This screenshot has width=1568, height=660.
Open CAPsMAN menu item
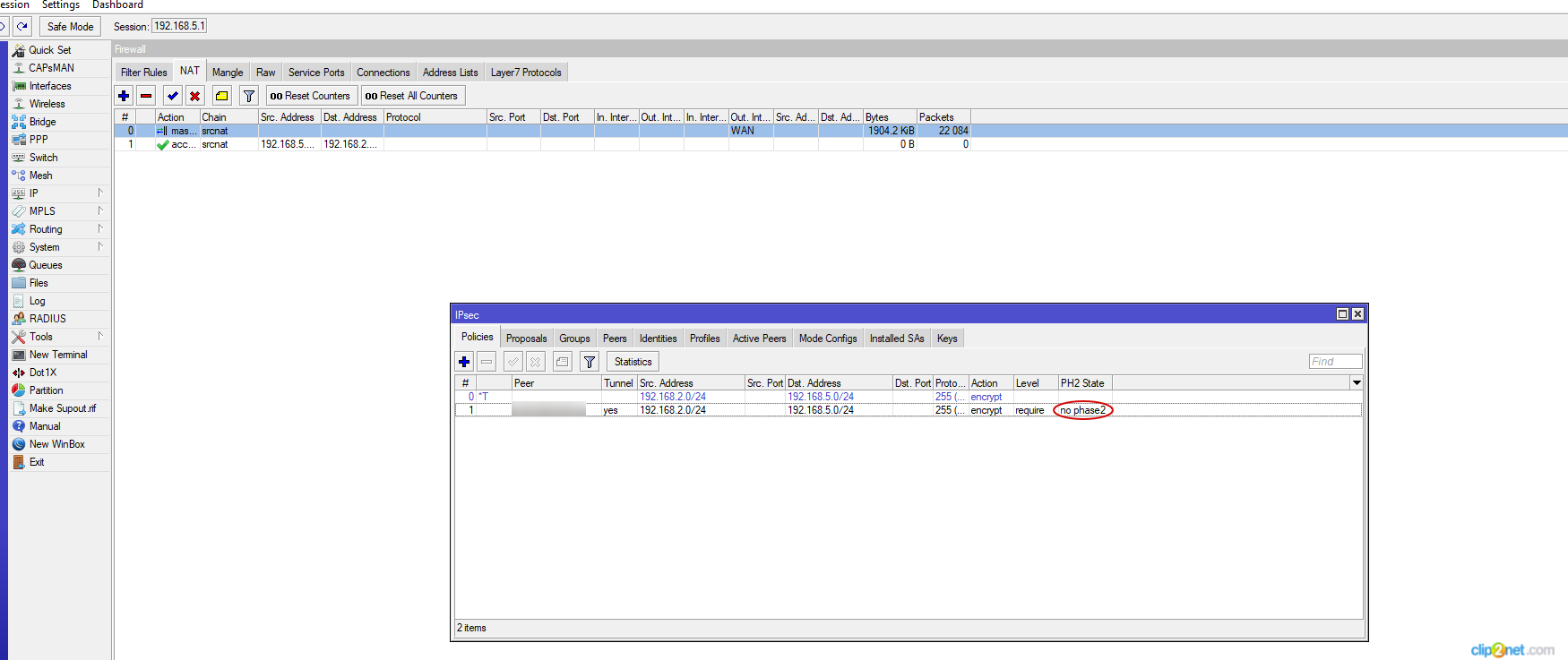(x=51, y=68)
